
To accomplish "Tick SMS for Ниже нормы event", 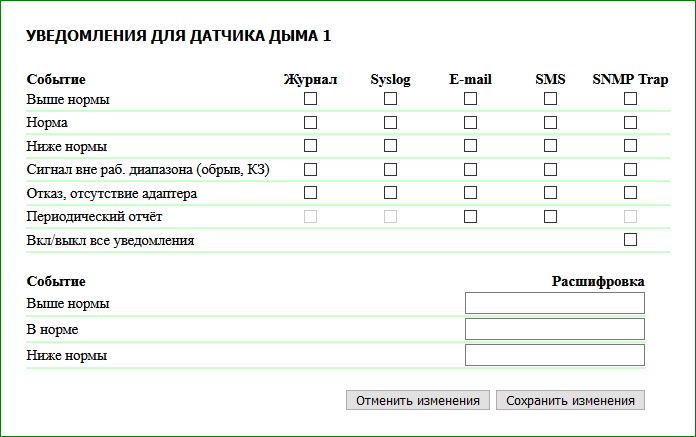I will pos(550,146).
